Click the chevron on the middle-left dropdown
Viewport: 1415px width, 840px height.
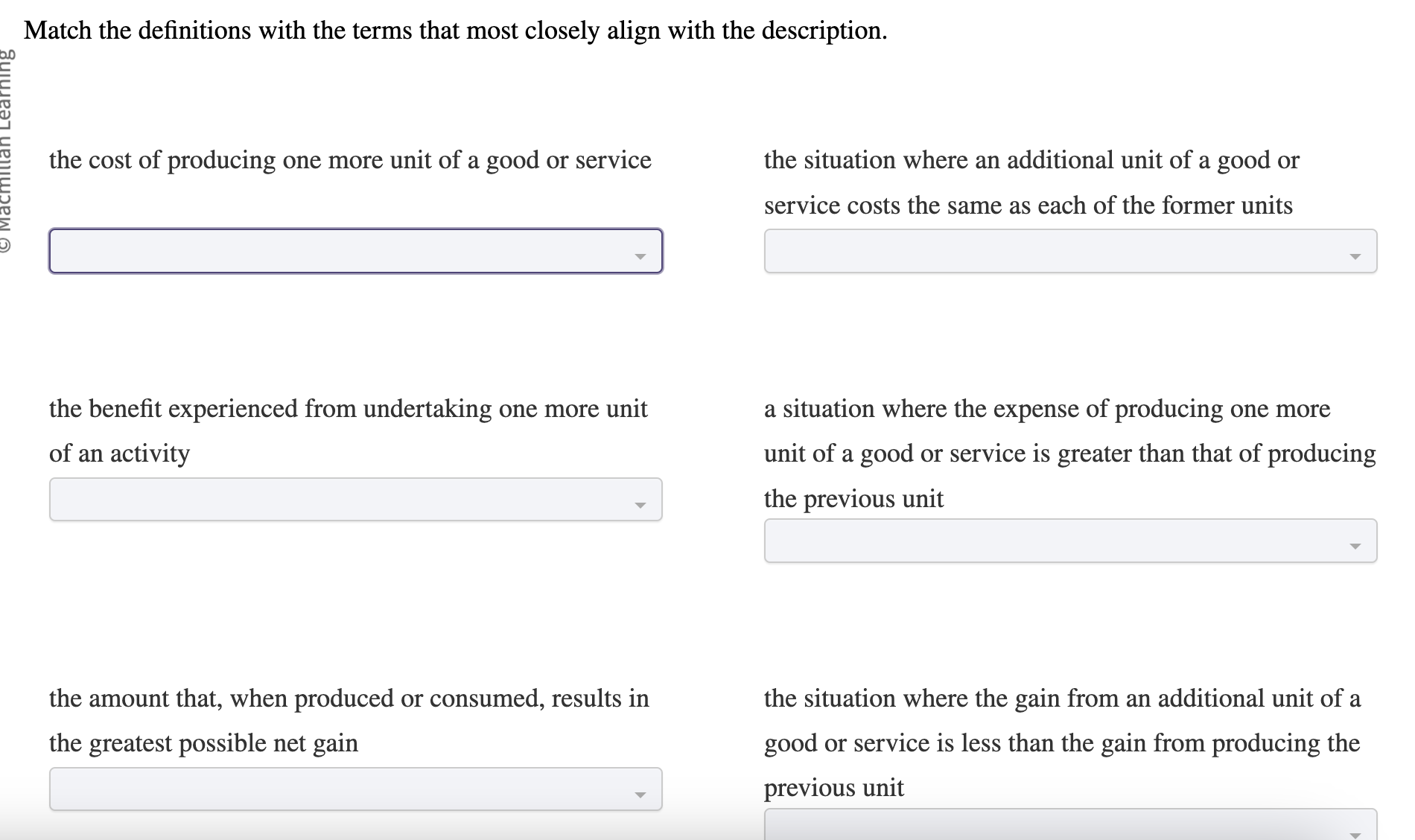click(x=642, y=504)
